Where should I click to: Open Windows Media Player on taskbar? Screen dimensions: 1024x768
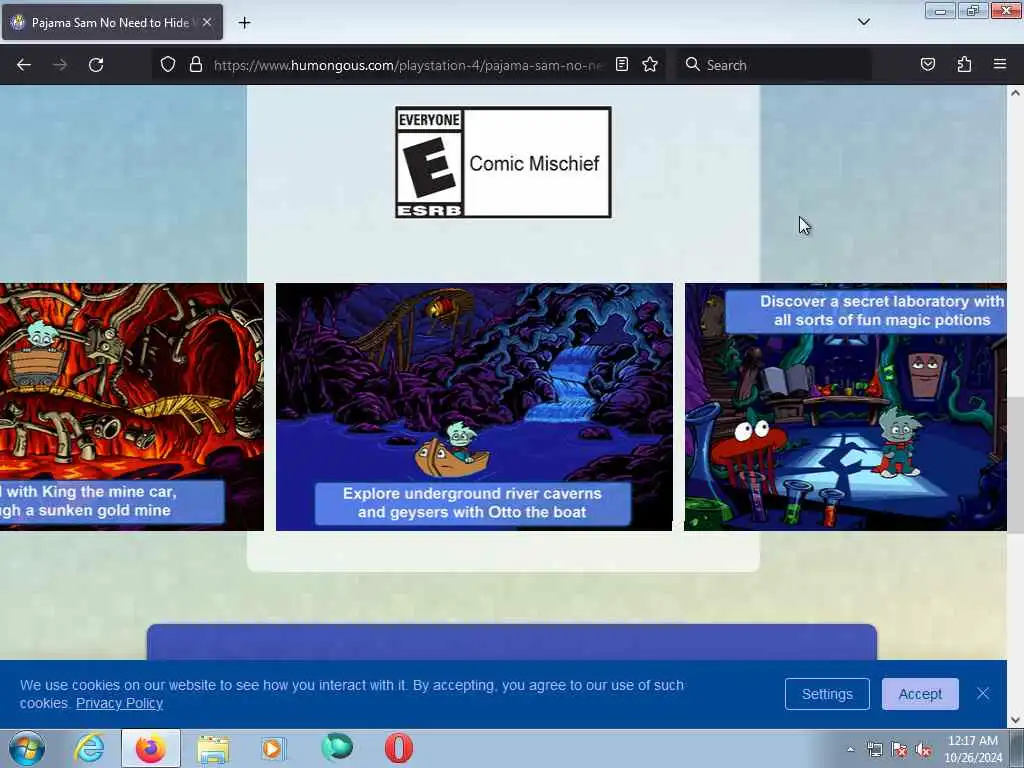[x=274, y=748]
